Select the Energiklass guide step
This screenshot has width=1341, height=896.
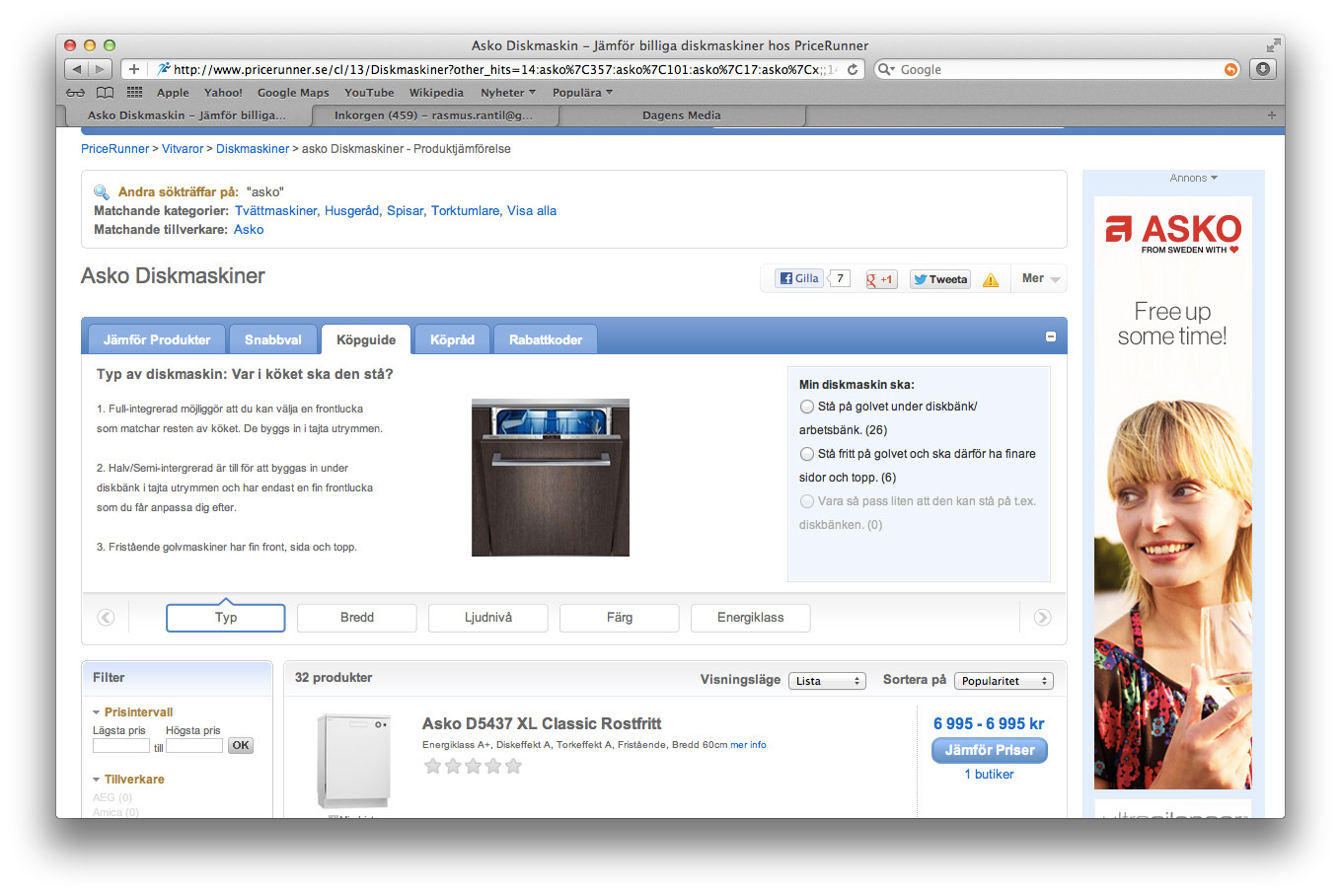click(x=751, y=618)
